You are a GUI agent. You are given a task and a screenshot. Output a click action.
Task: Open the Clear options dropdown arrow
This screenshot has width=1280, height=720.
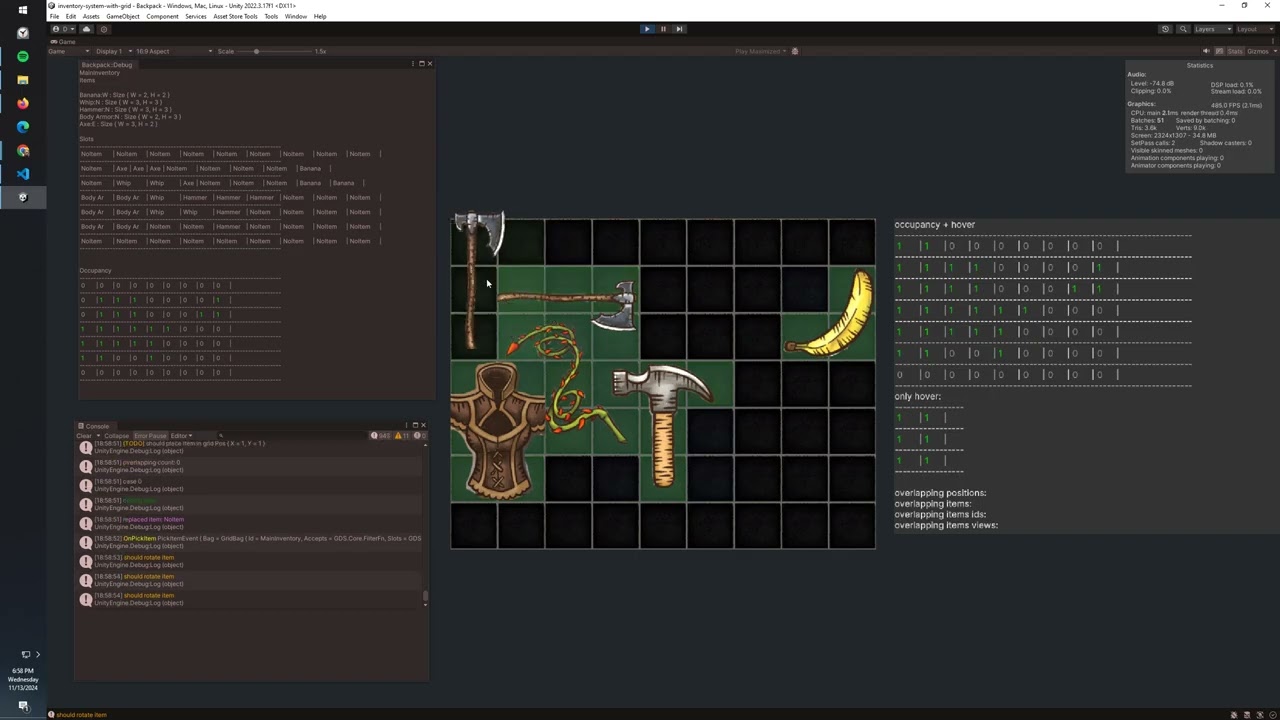[97, 436]
